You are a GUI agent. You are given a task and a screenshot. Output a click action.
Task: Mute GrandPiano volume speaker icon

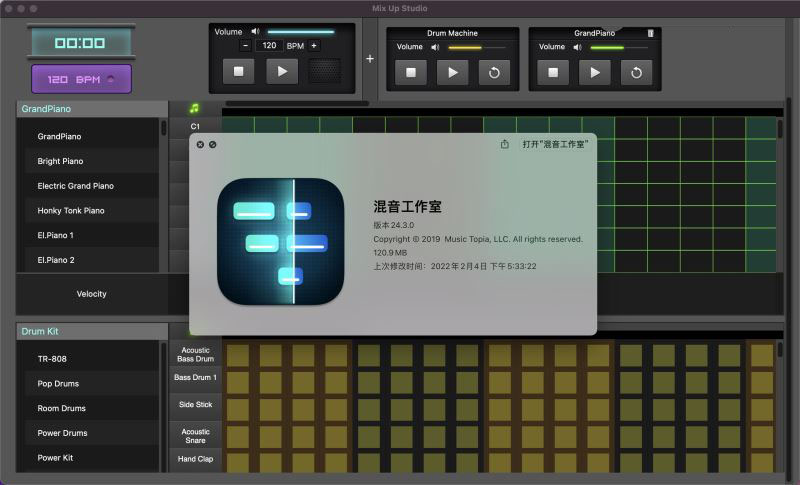point(577,47)
